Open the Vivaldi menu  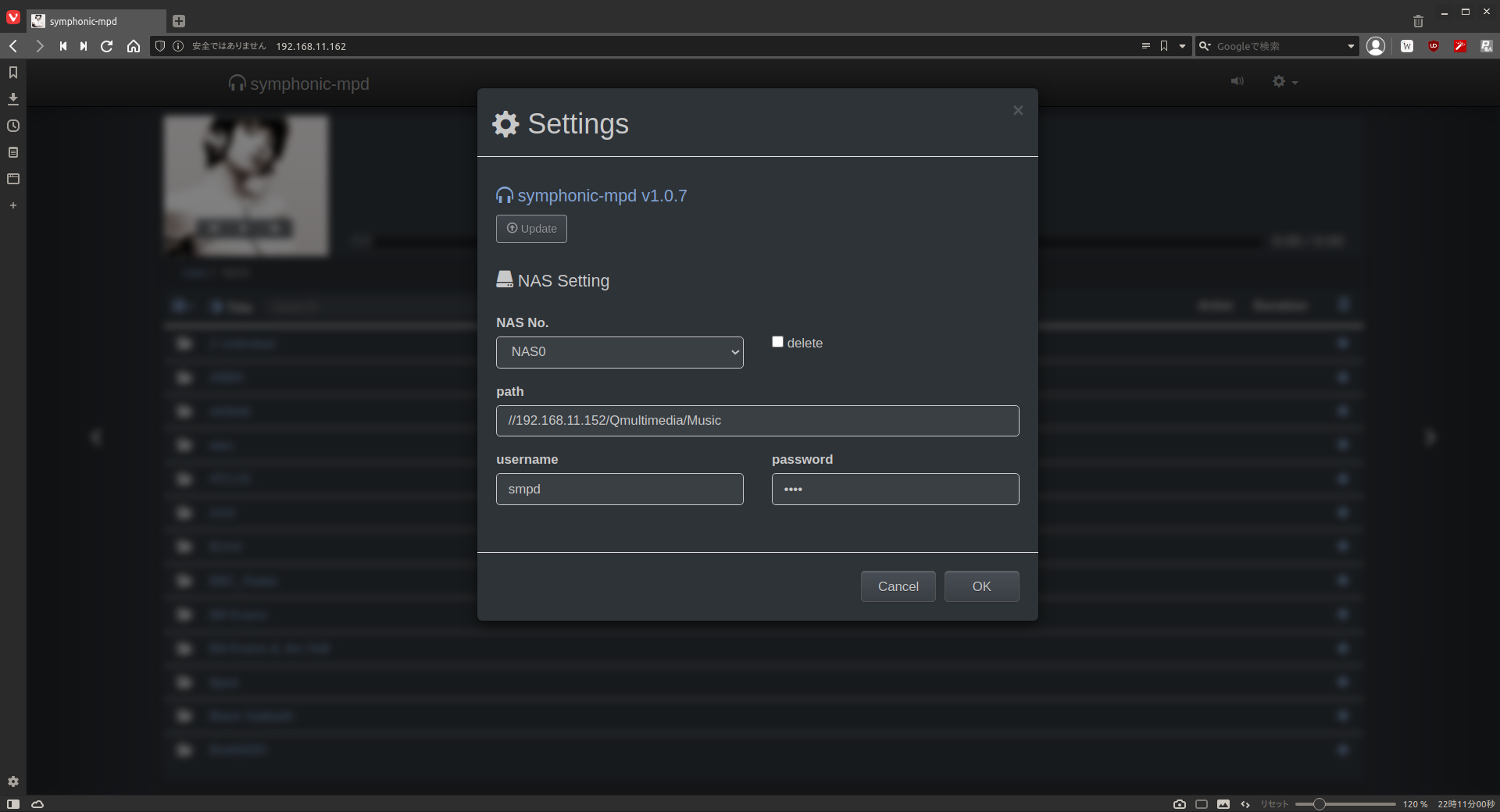[x=13, y=17]
